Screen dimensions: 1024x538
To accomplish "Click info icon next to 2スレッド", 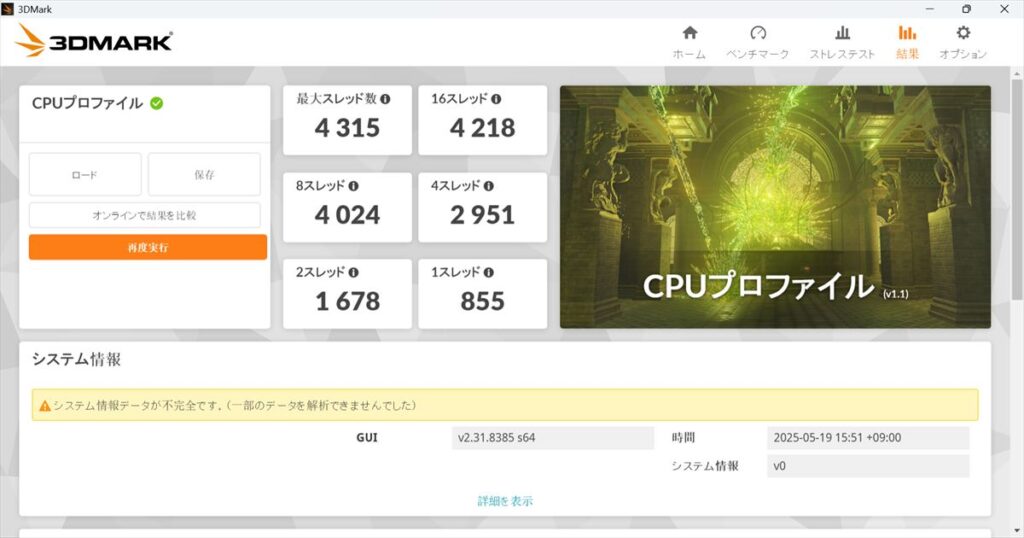I will click(353, 272).
